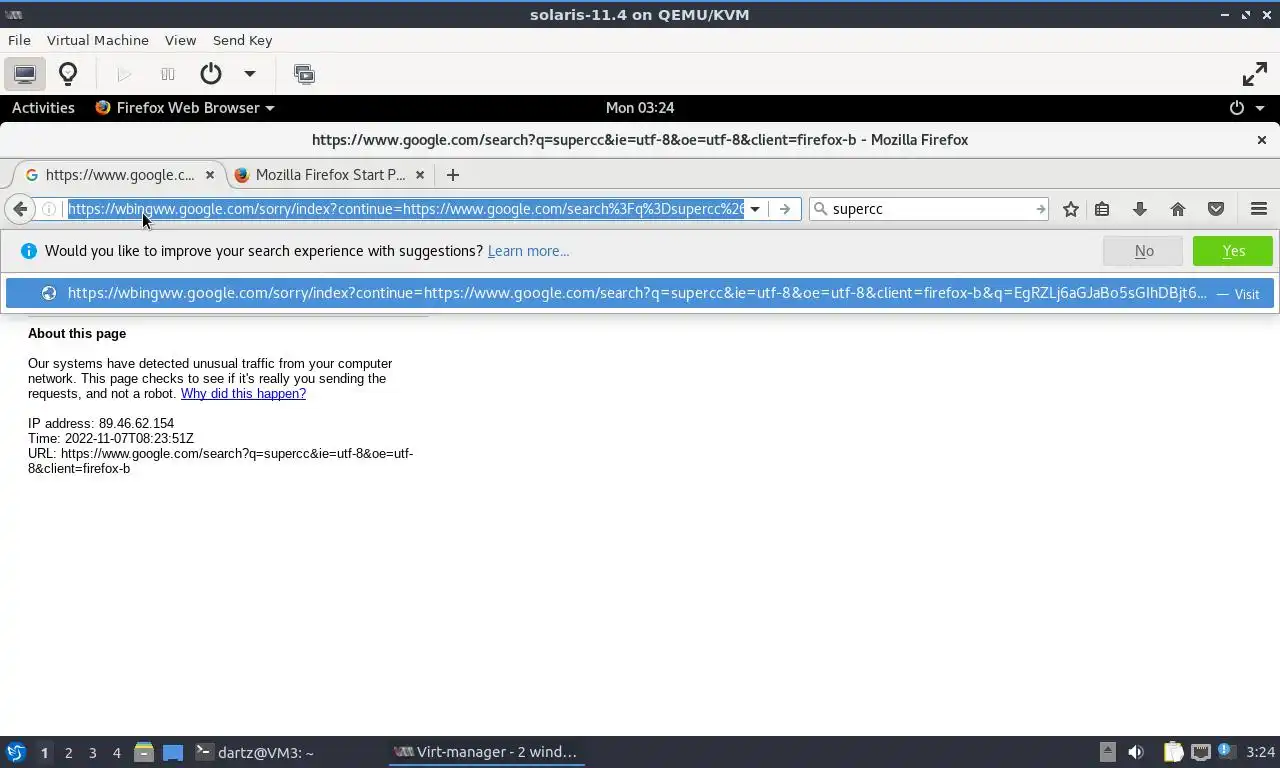Screen dimensions: 1280x768
Task: Open the Firefox hamburger menu
Action: click(1259, 209)
